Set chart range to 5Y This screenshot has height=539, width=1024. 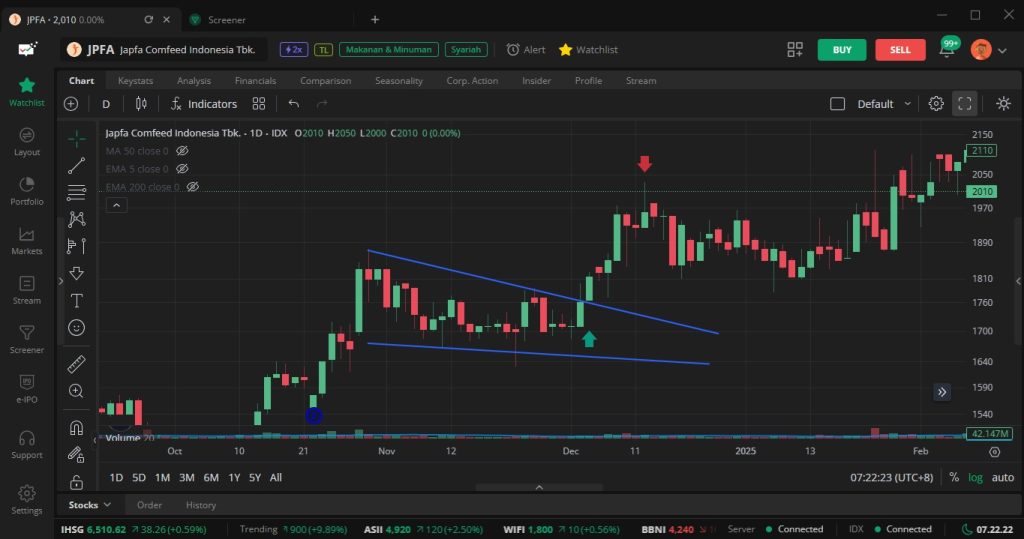click(255, 478)
